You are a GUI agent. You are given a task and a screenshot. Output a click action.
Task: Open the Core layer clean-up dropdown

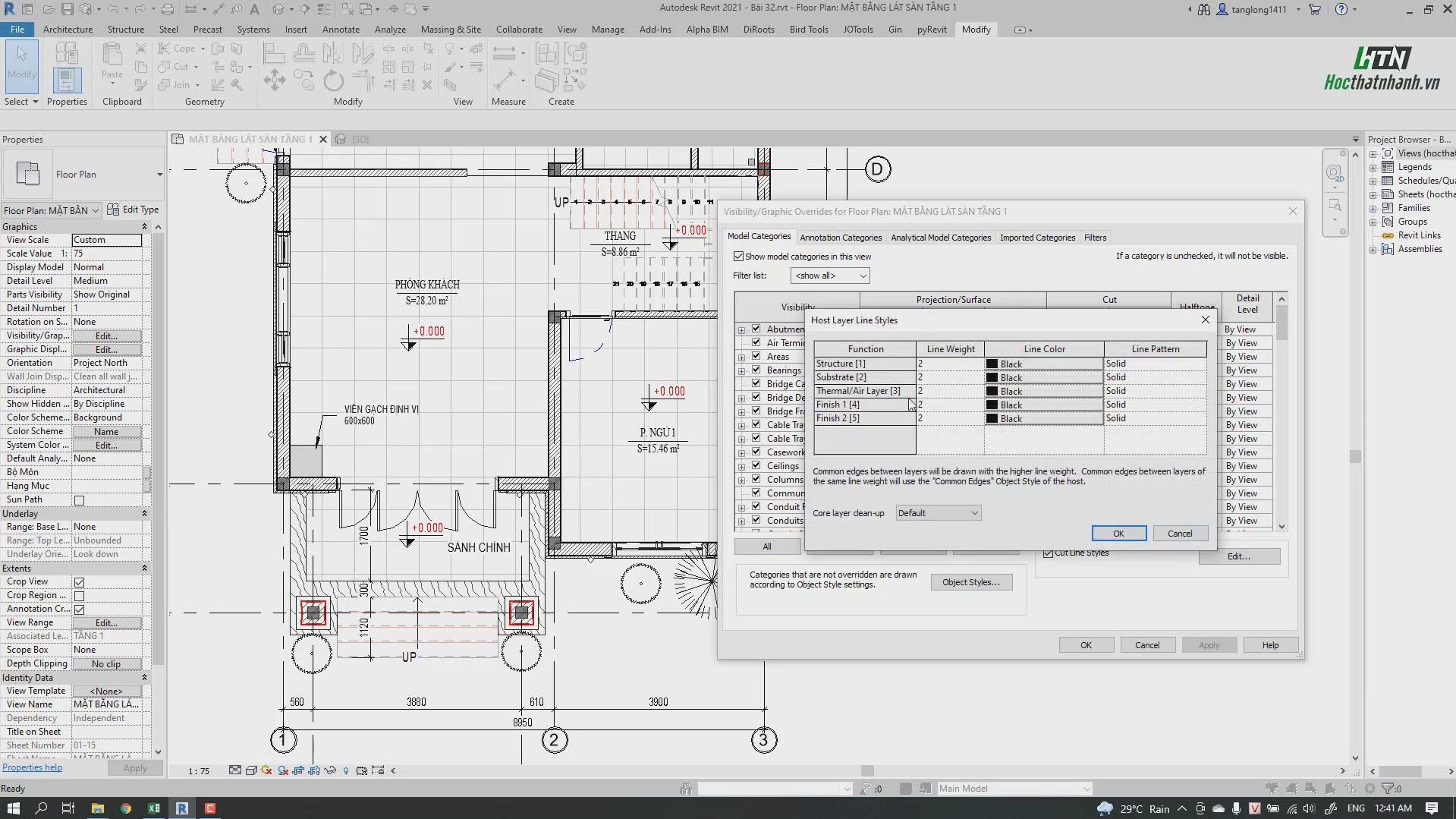938,513
